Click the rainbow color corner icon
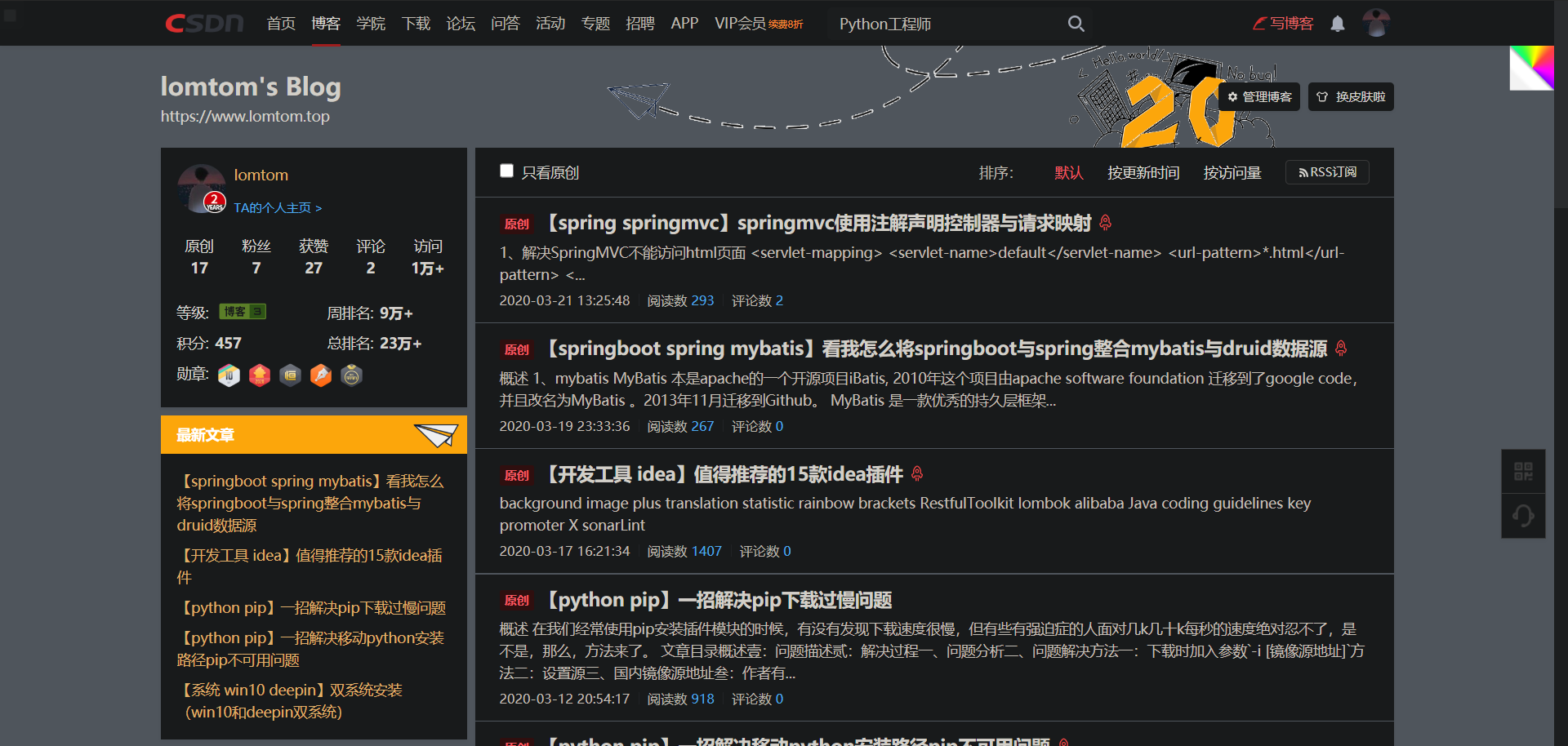Viewport: 1568px width, 746px height. (1531, 68)
